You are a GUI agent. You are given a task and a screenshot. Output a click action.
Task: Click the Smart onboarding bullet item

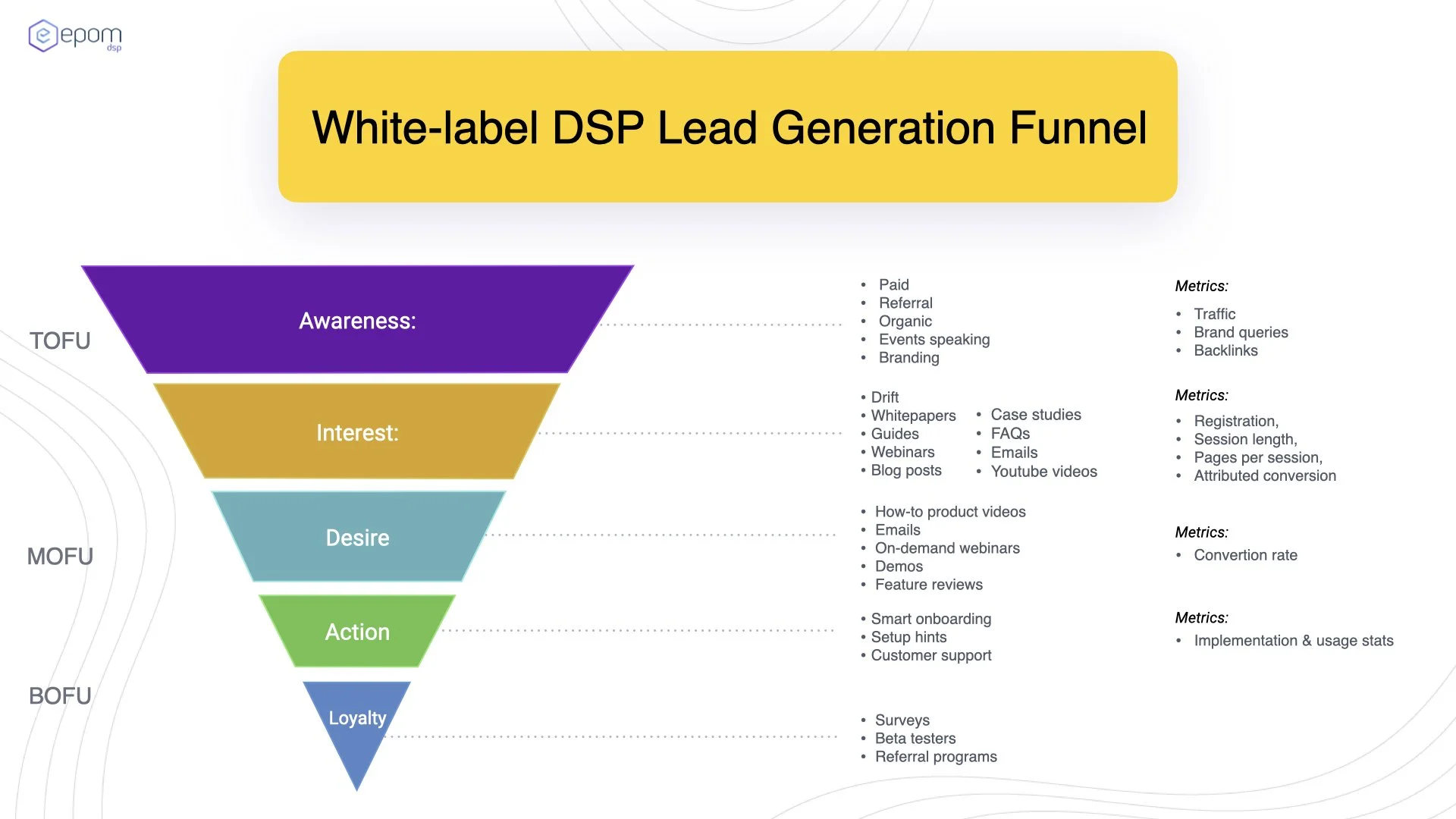[930, 619]
